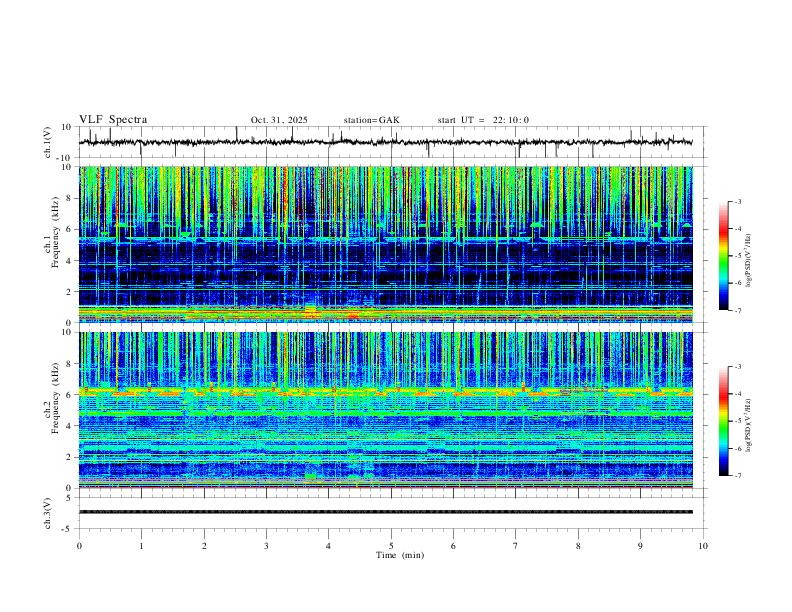The image size is (792, 612).
Task: Click the "-5" tick on ch.3(V) axis
Action: 67,529
